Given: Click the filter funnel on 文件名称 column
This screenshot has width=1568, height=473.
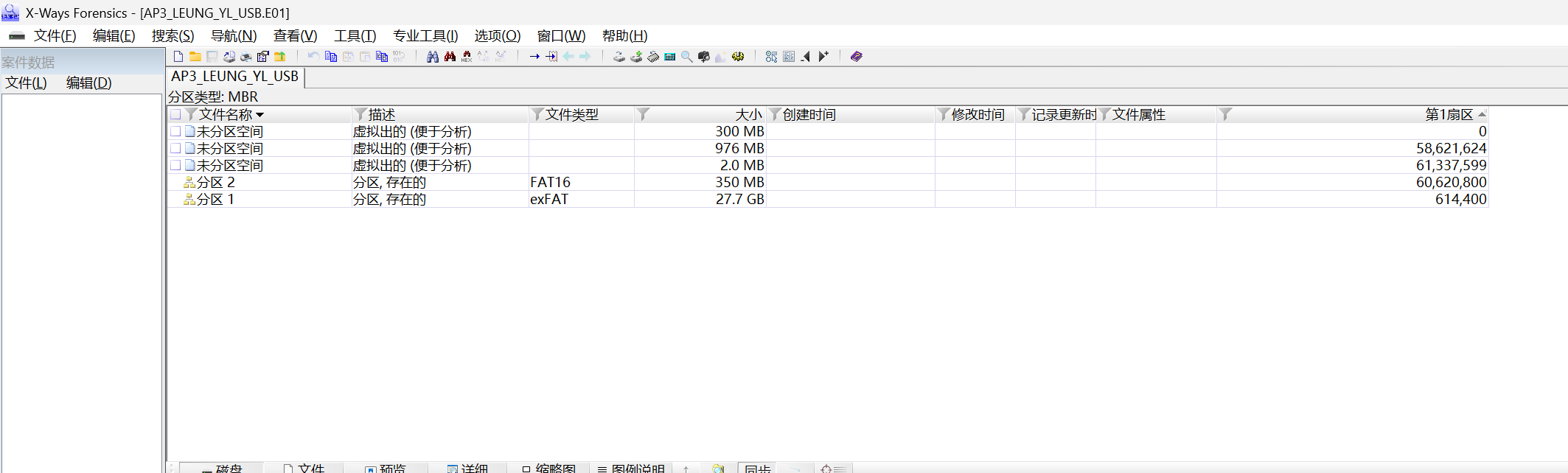Looking at the screenshot, I should tap(191, 114).
